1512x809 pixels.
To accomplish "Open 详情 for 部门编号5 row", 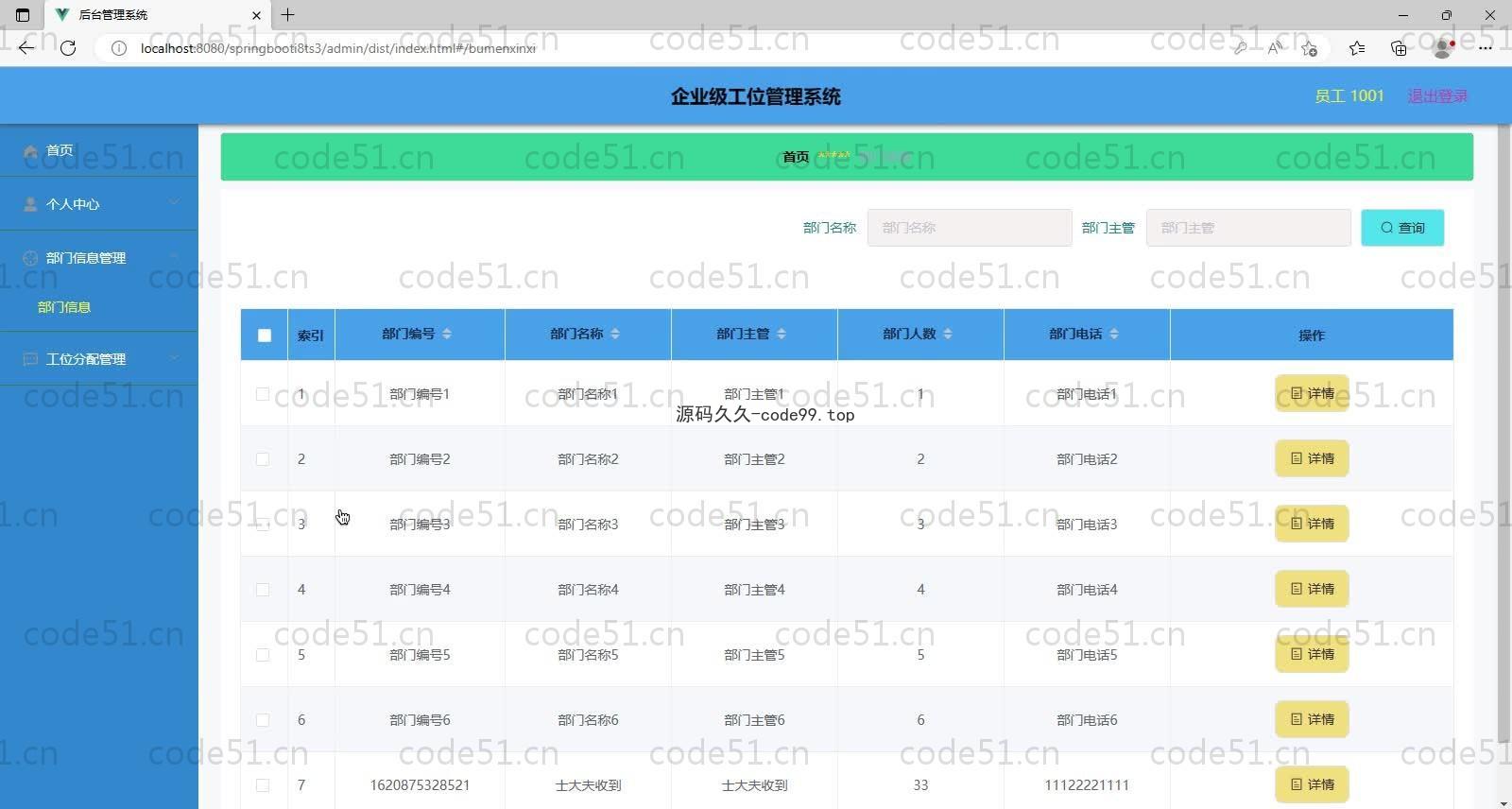I will pos(1312,654).
